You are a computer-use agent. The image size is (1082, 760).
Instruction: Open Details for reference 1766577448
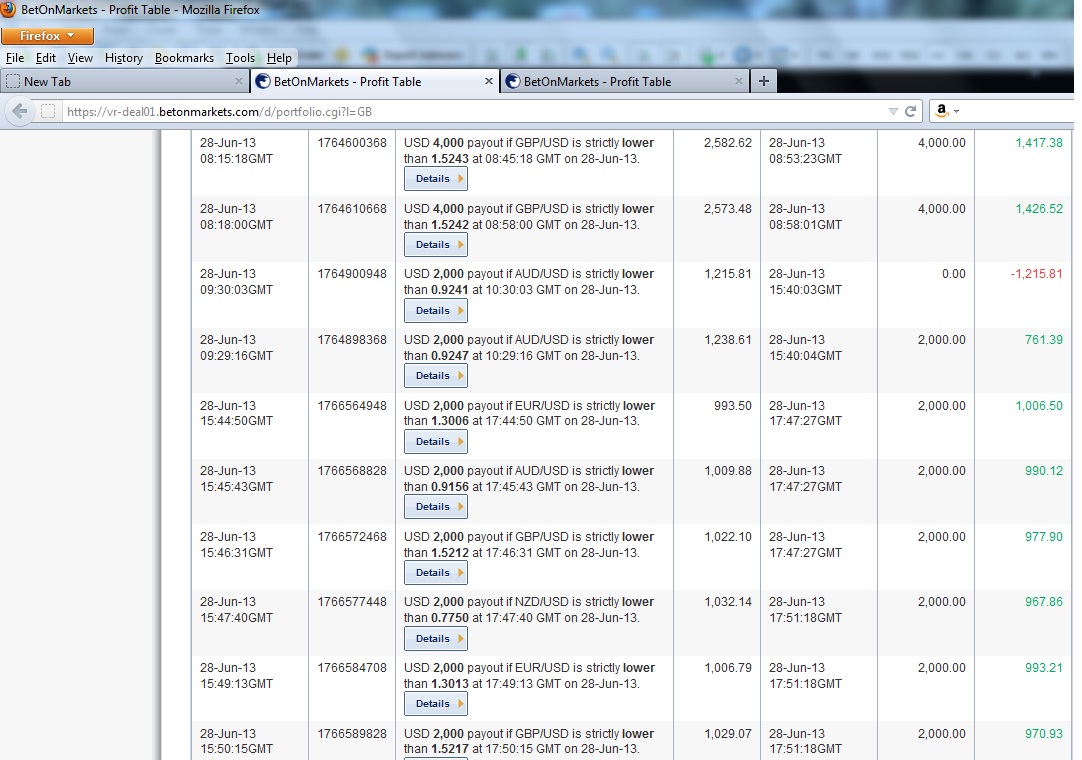click(435, 639)
